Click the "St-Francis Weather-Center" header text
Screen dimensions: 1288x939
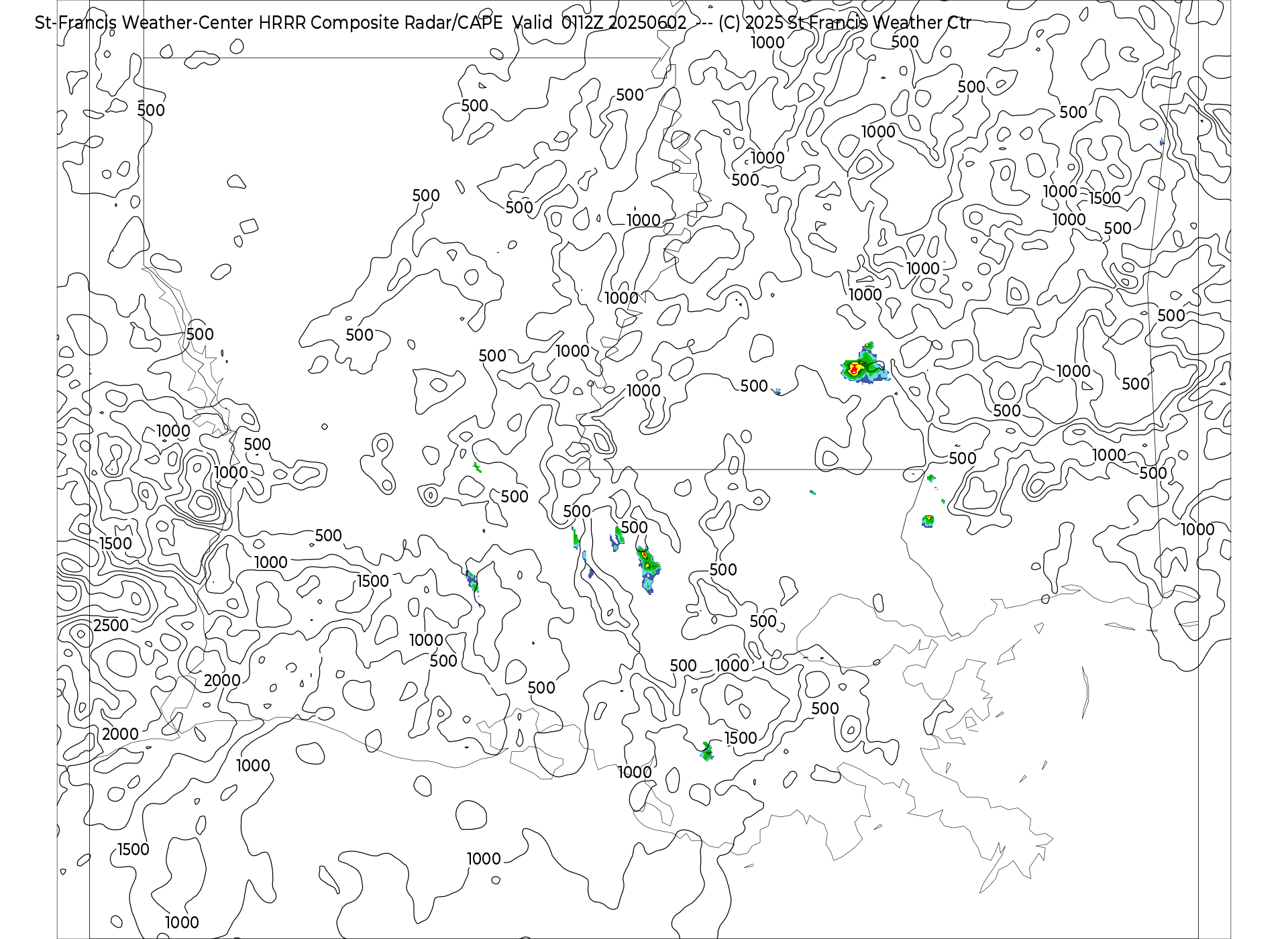(144, 23)
